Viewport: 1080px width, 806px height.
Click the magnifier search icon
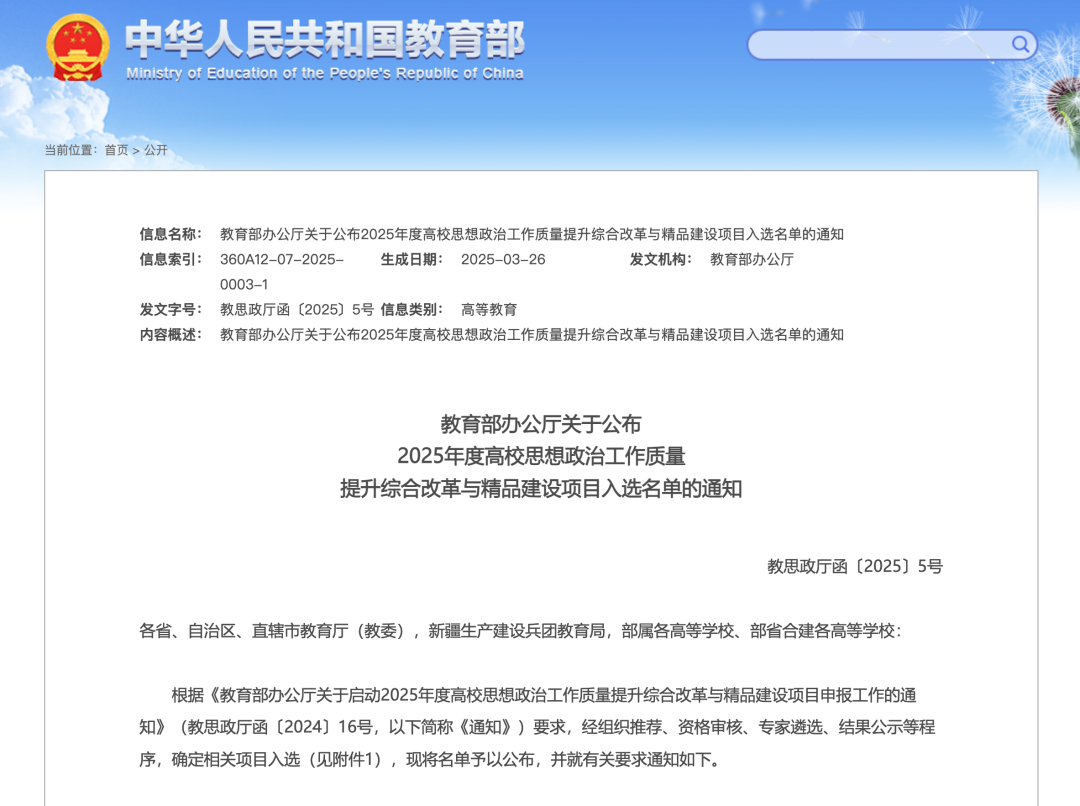pyautogui.click(x=1020, y=44)
